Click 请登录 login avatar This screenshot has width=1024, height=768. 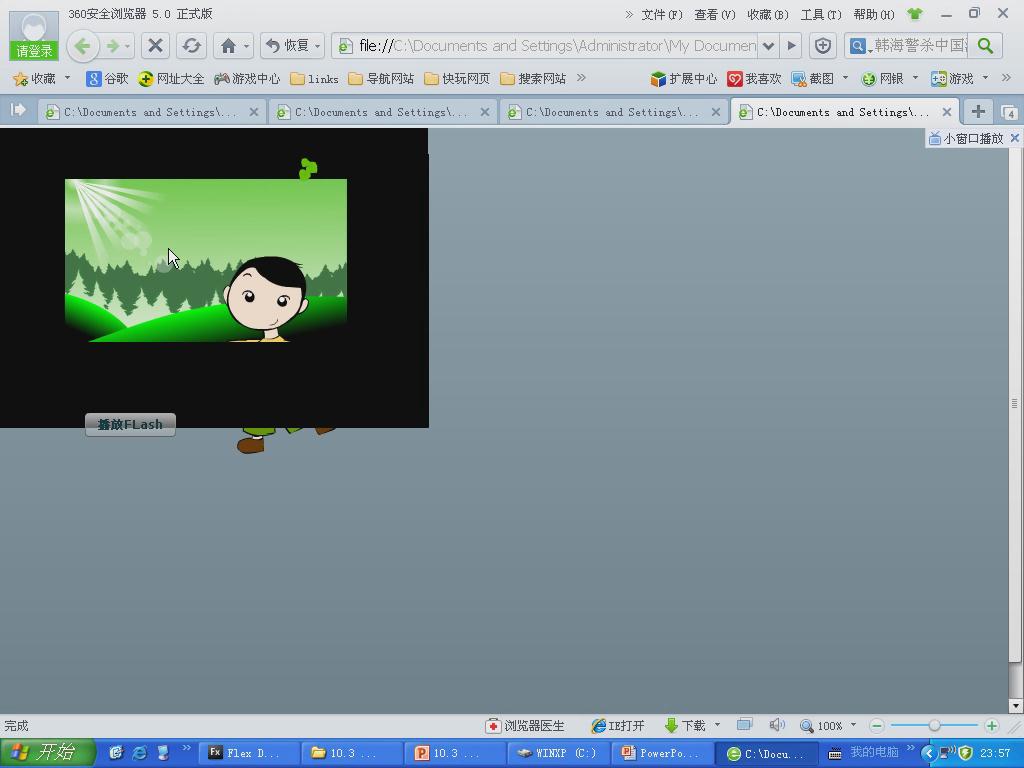pos(34,35)
